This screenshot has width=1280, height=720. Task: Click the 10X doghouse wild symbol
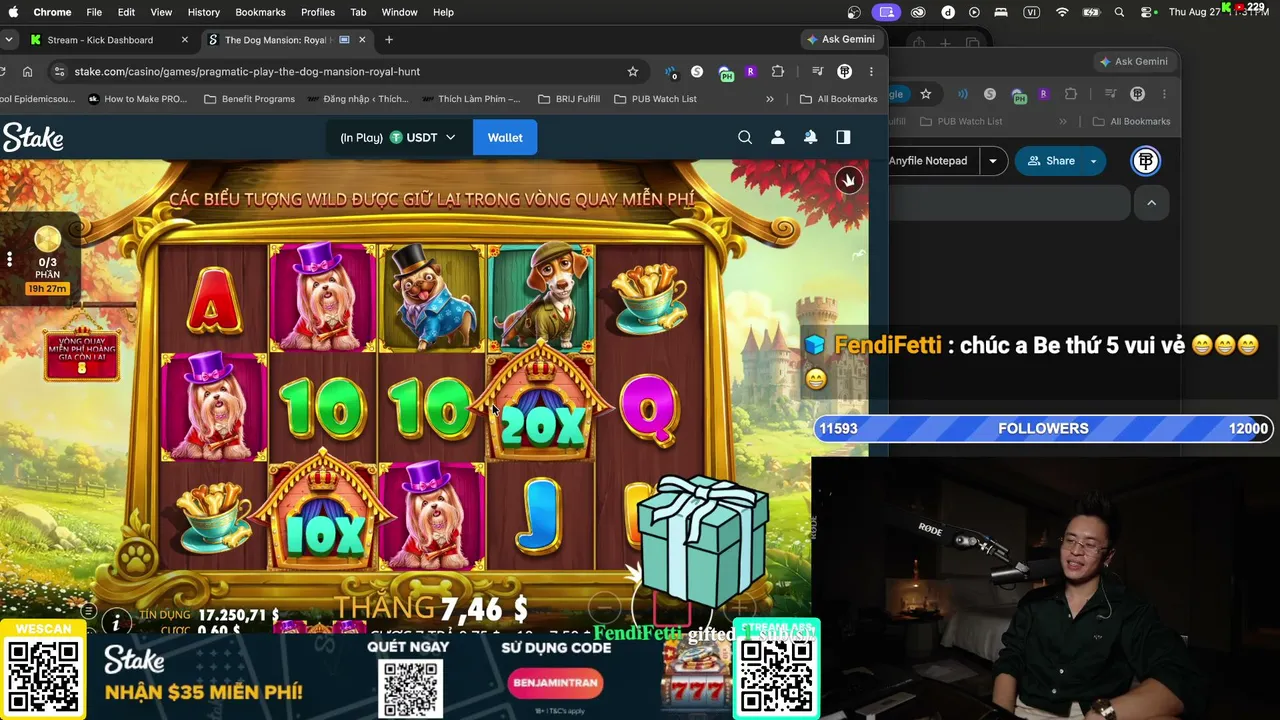pyautogui.click(x=324, y=515)
